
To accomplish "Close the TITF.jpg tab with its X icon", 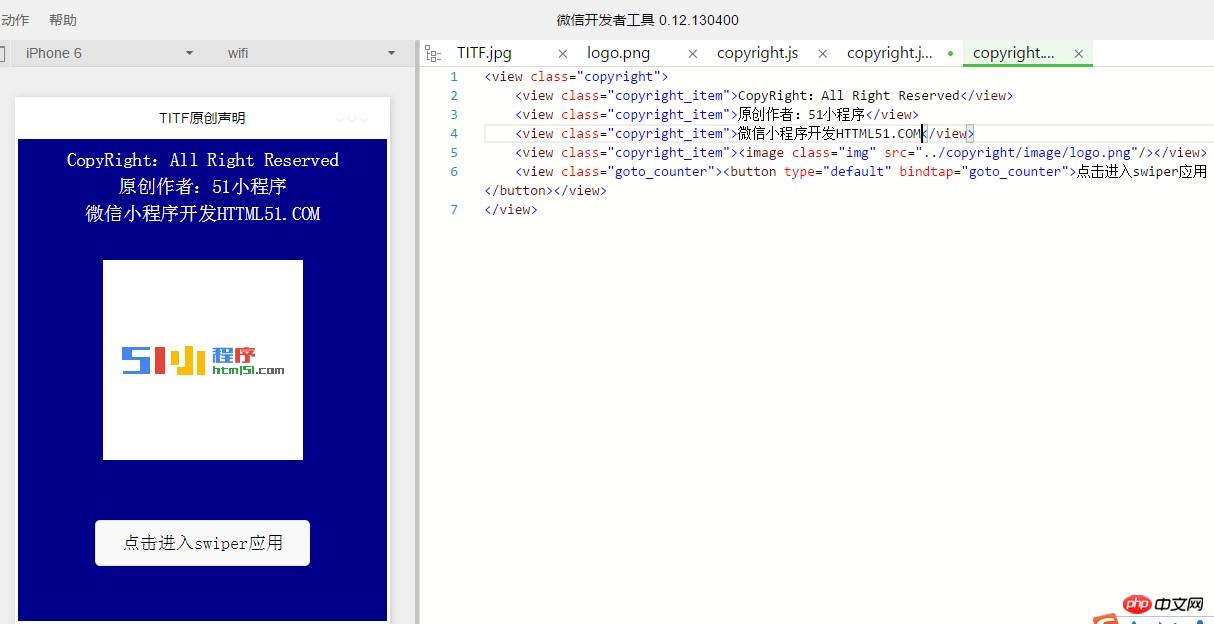I will click(562, 53).
